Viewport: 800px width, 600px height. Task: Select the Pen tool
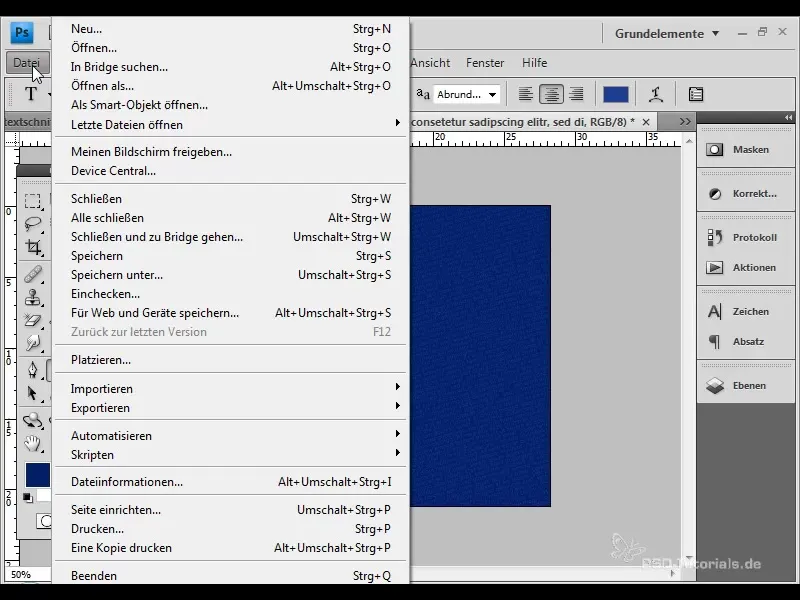(33, 369)
